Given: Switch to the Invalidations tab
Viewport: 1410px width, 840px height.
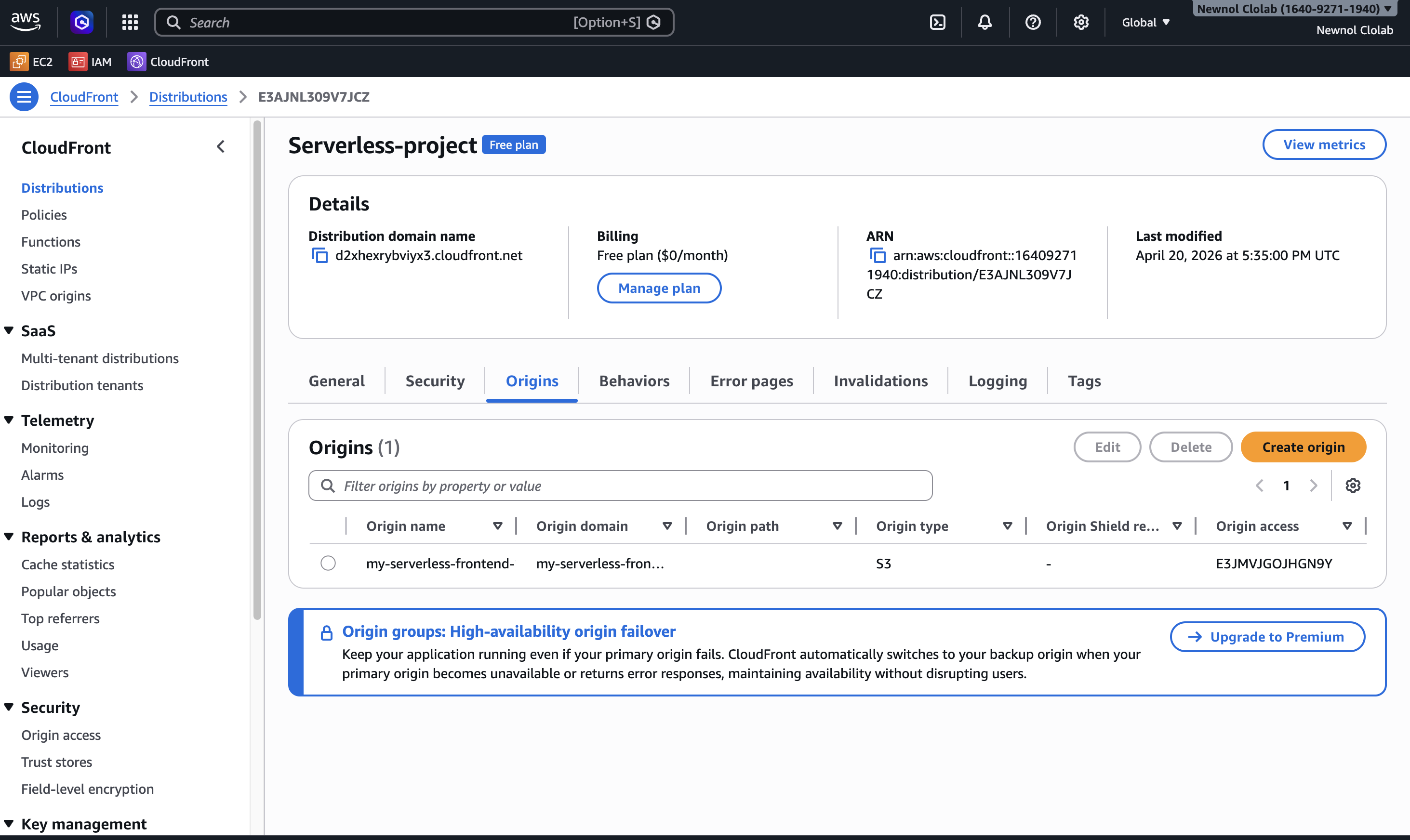Looking at the screenshot, I should [x=879, y=381].
